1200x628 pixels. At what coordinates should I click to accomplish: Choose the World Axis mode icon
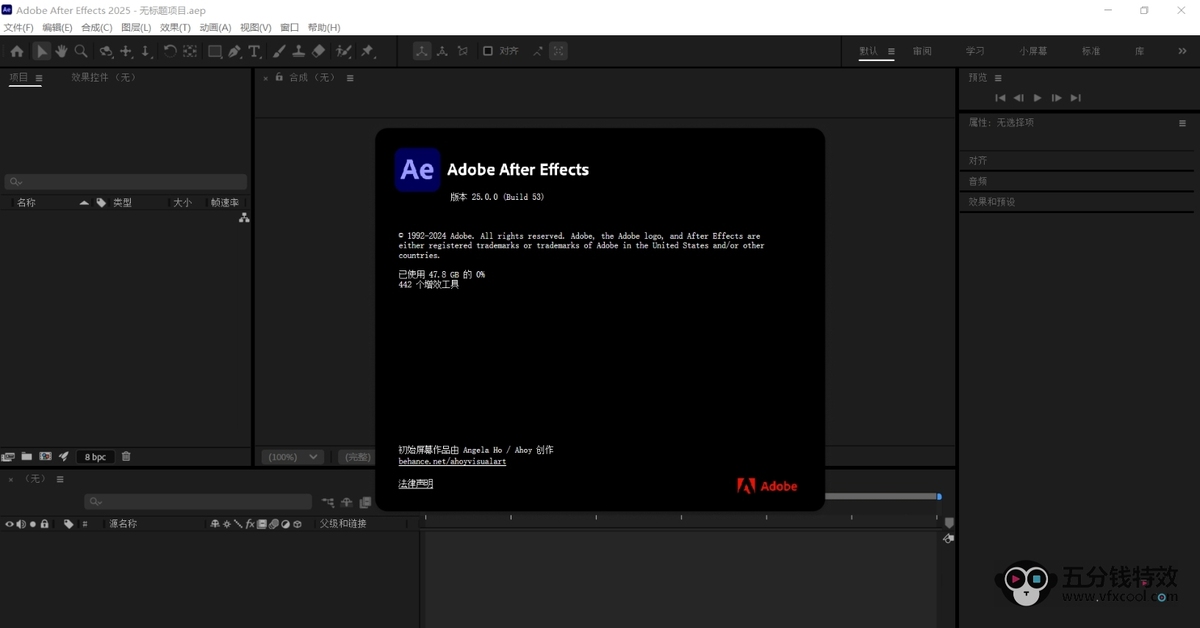[442, 51]
